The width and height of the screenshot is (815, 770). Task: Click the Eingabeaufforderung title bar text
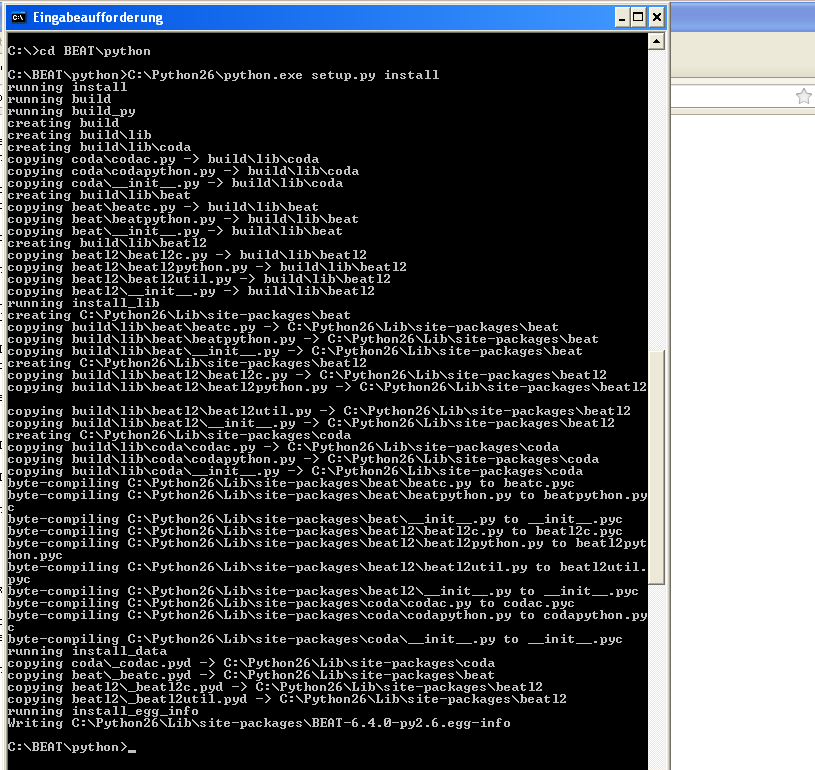pyautogui.click(x=98, y=17)
